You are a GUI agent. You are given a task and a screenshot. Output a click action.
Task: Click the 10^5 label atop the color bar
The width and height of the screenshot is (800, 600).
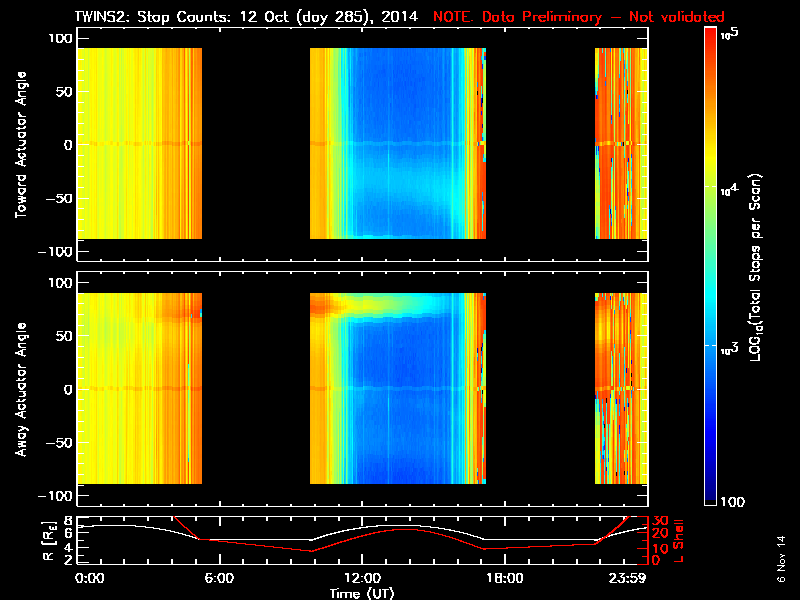point(730,34)
